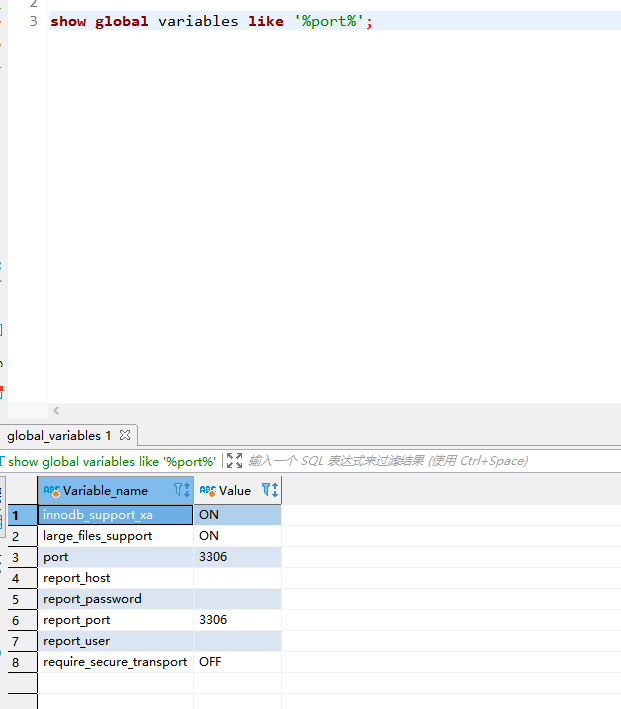Select the empty Value cell of report_host
621x709 pixels.
237,578
